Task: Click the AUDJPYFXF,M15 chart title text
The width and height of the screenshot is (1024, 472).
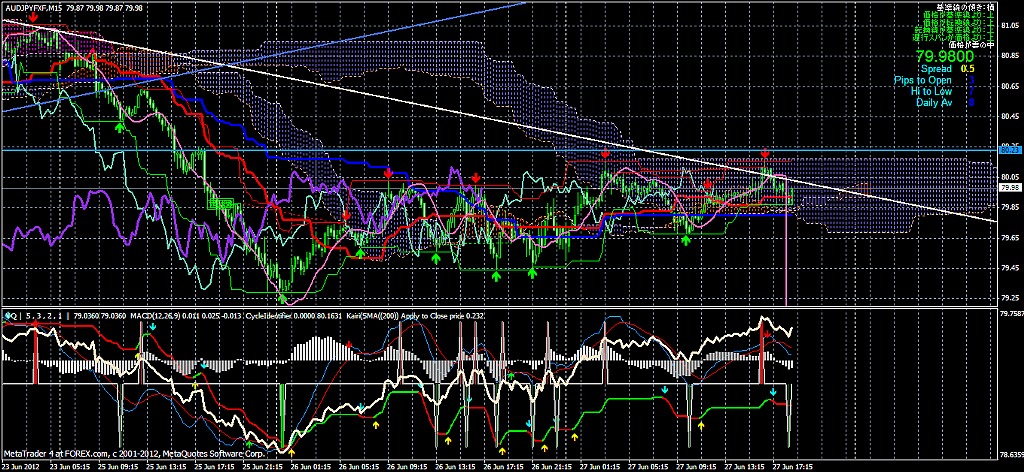Action: [x=34, y=7]
